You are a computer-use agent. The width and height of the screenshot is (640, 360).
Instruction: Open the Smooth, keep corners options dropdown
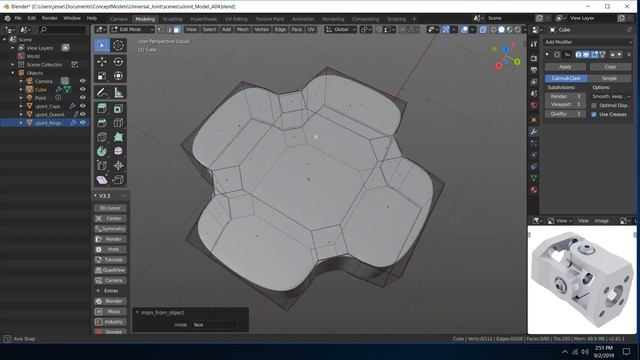click(611, 96)
